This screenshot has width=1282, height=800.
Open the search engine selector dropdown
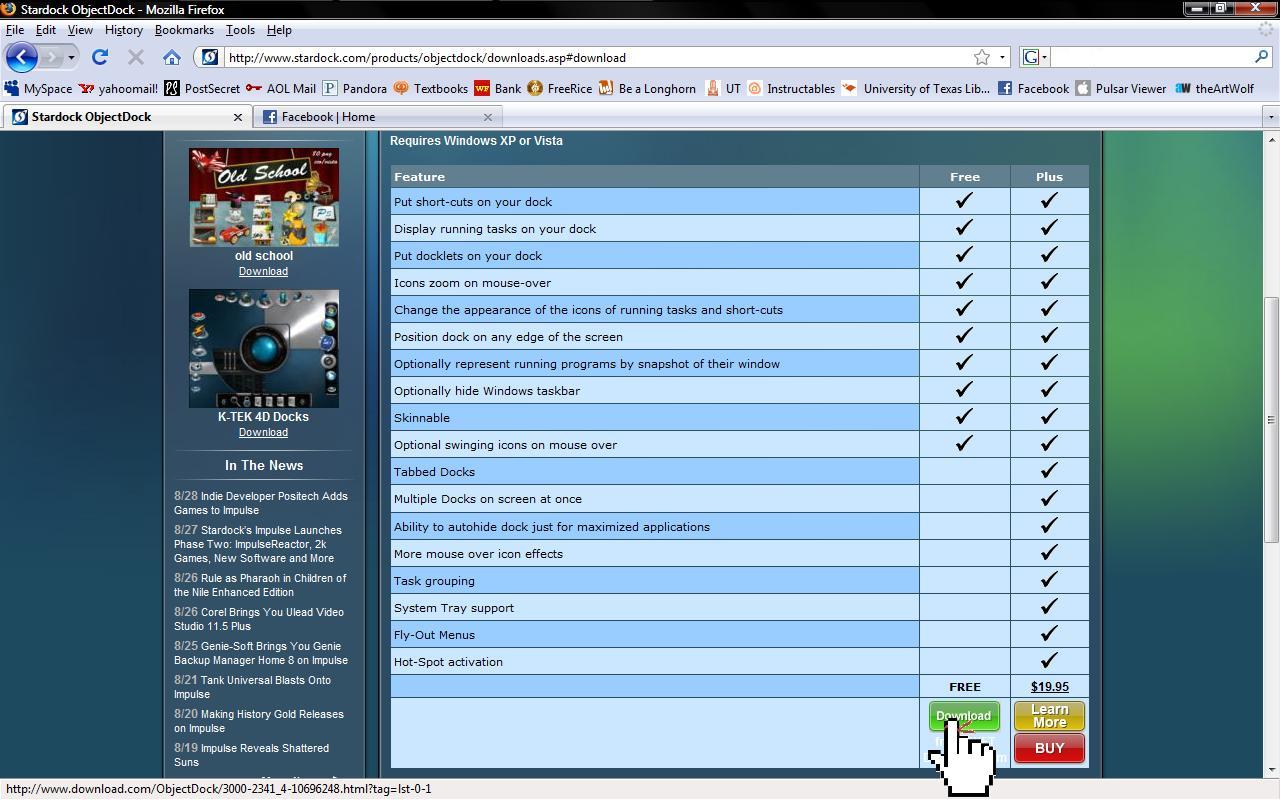pos(1036,57)
